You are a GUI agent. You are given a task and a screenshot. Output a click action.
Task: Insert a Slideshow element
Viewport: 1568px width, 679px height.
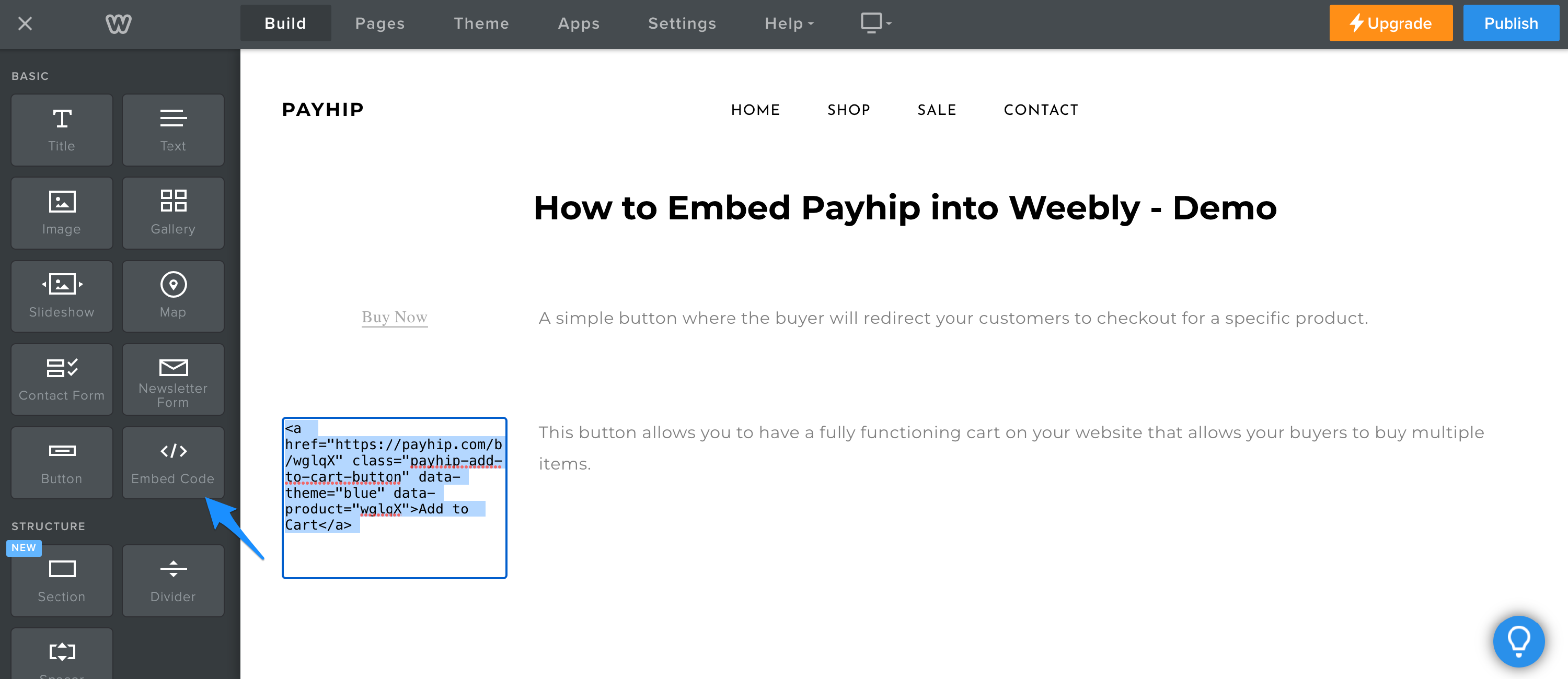pyautogui.click(x=62, y=296)
